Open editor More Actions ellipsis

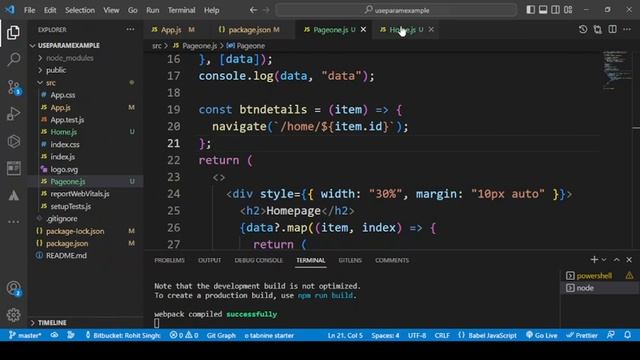[x=627, y=29]
